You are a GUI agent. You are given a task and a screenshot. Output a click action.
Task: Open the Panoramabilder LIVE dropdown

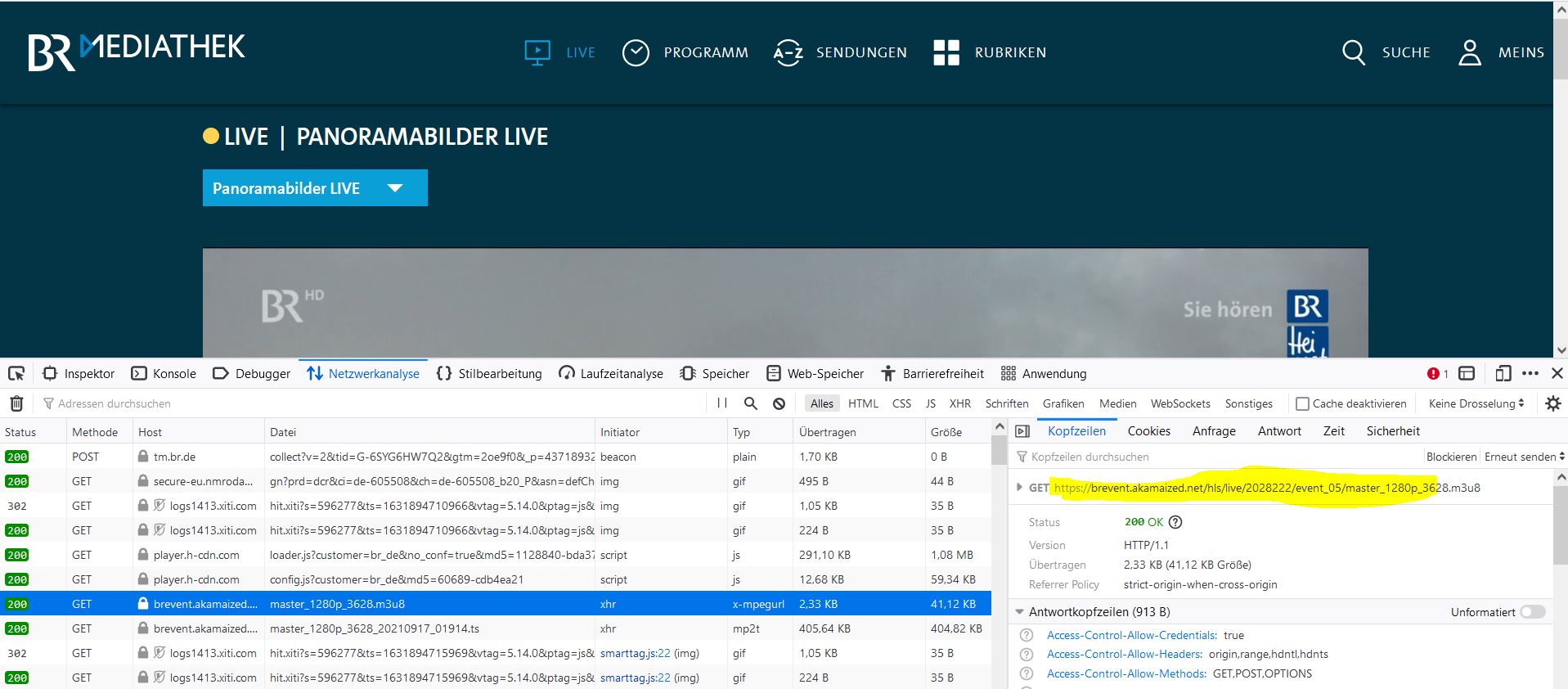click(x=315, y=188)
